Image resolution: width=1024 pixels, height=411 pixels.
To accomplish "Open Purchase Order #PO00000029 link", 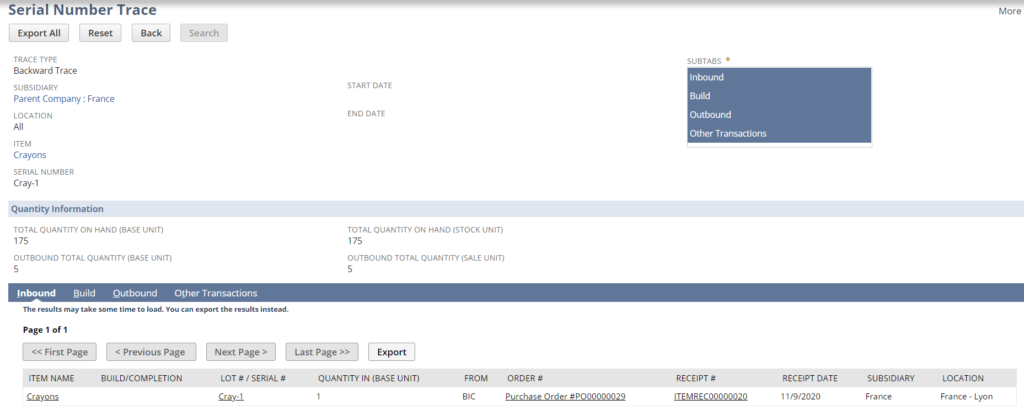I will 566,396.
